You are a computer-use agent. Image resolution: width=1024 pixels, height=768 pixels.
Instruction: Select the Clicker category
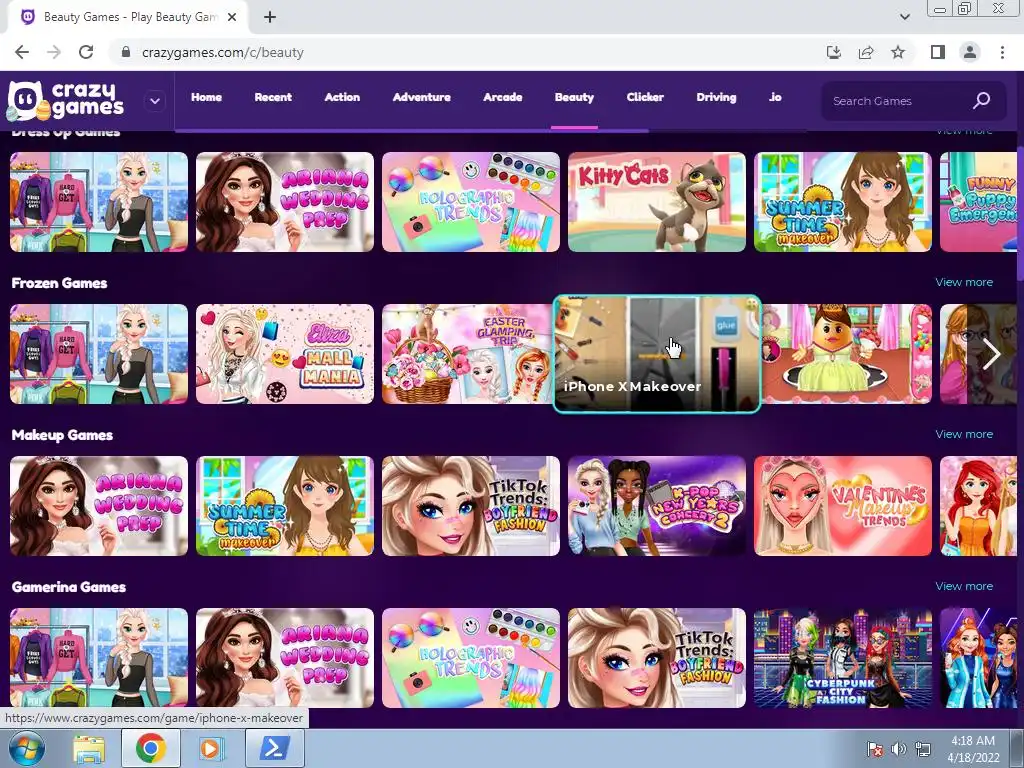tap(645, 97)
